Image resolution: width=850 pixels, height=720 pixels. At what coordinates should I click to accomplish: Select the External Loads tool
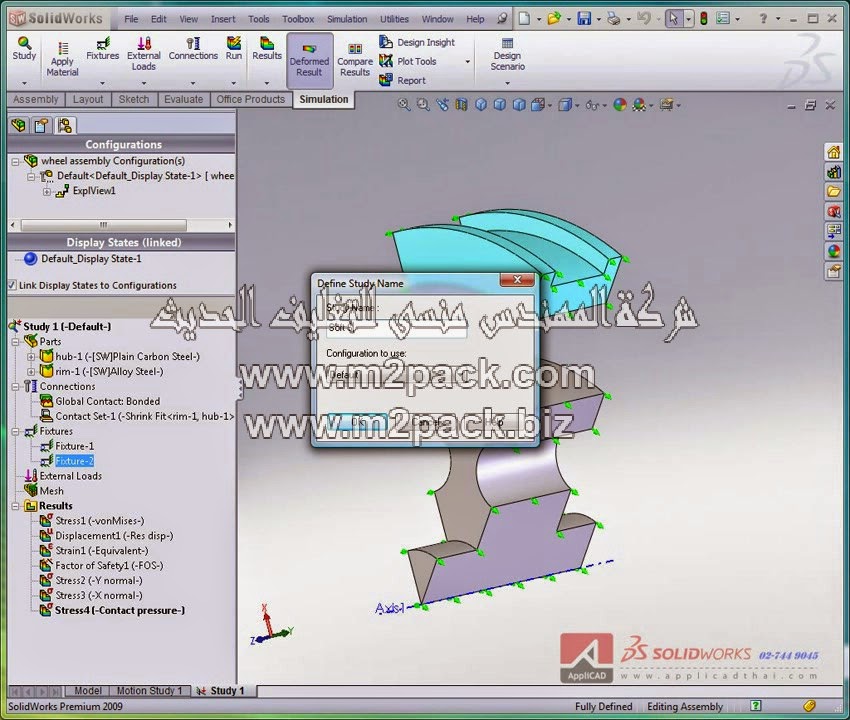point(144,54)
